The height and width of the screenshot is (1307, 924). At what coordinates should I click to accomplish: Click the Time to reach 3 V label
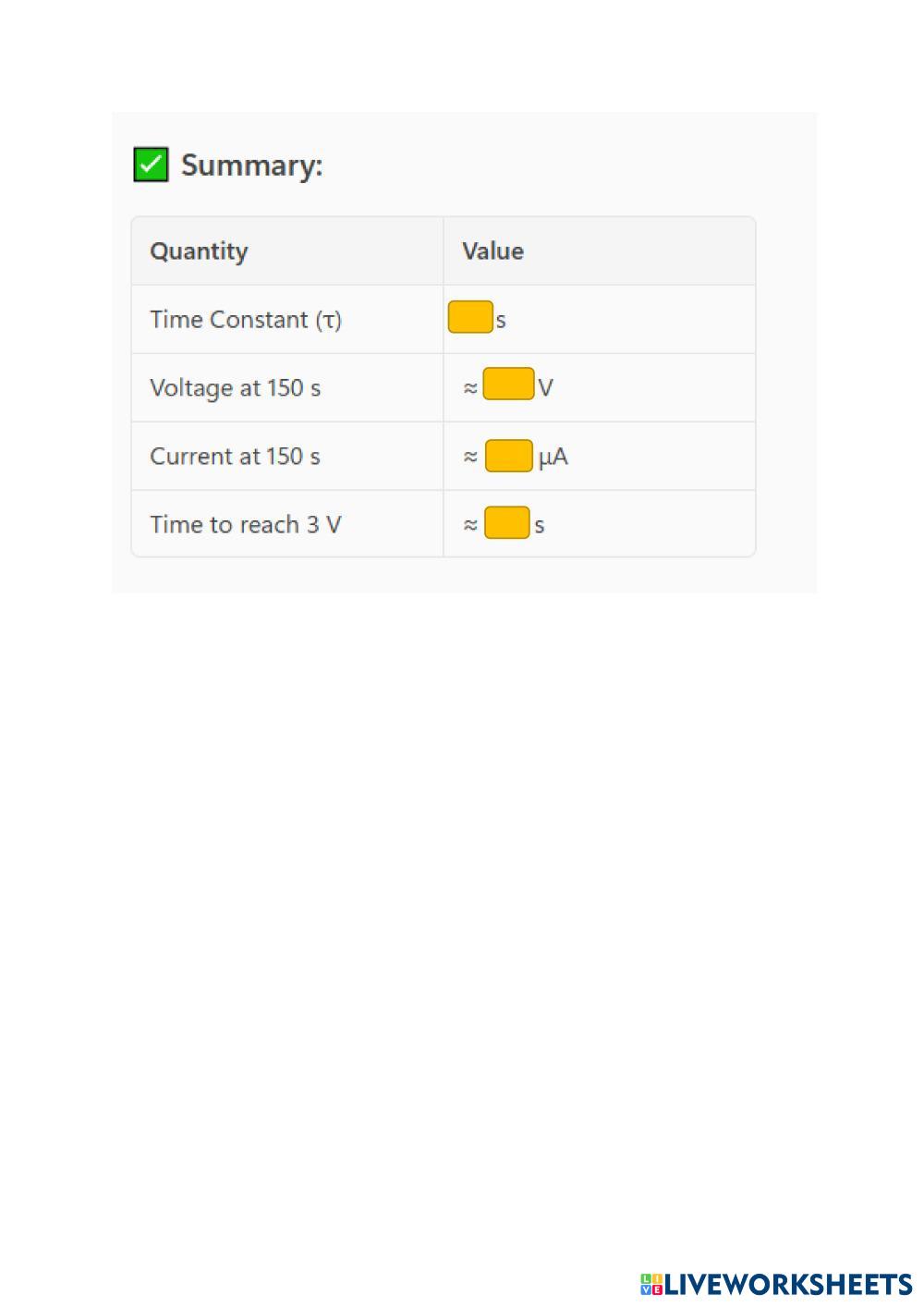point(245,525)
